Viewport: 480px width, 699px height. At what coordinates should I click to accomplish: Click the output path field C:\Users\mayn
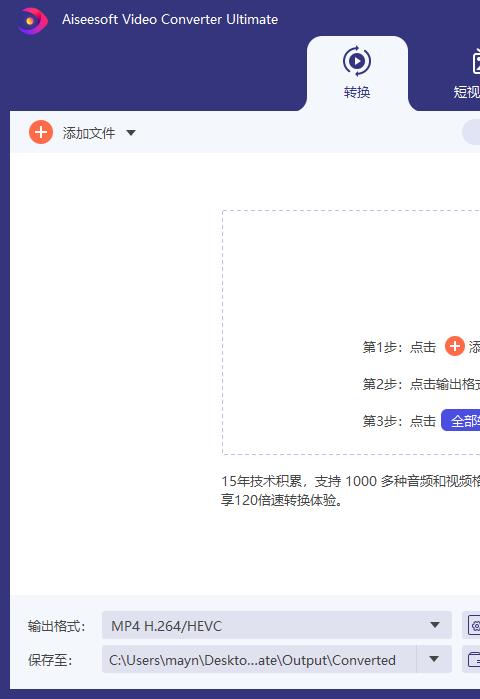[259, 659]
